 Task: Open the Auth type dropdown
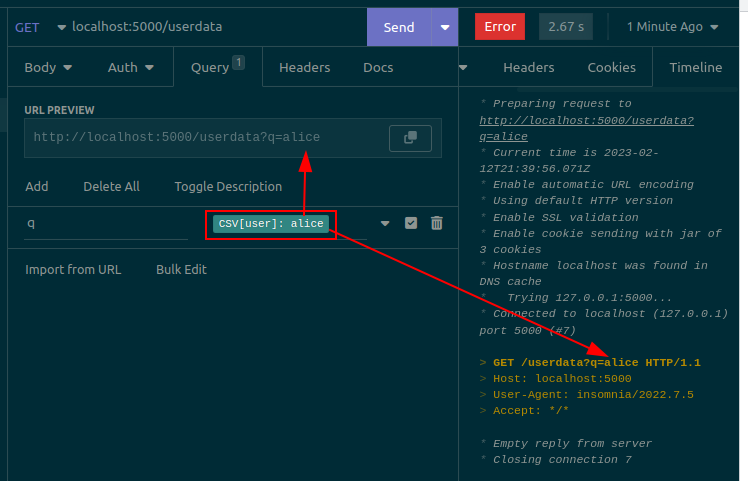(x=131, y=67)
